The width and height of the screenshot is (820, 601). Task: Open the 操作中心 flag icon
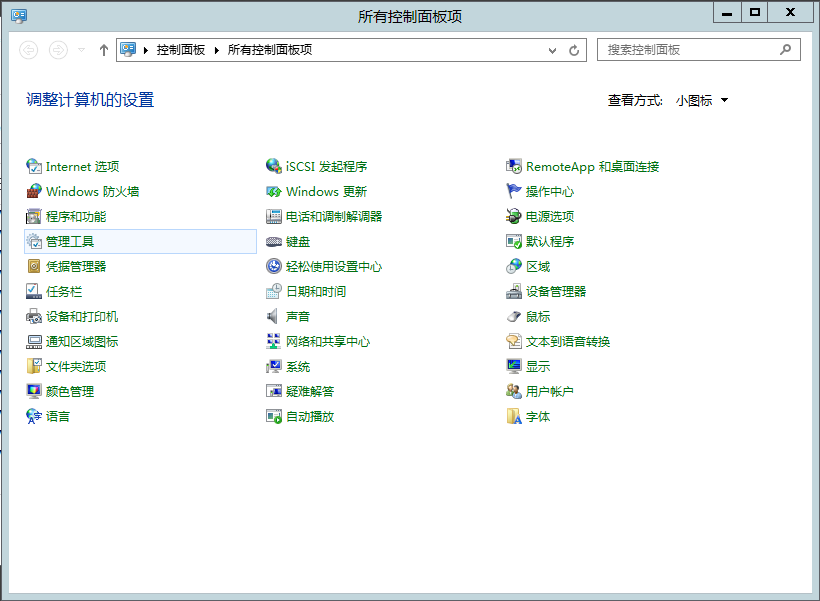click(514, 191)
